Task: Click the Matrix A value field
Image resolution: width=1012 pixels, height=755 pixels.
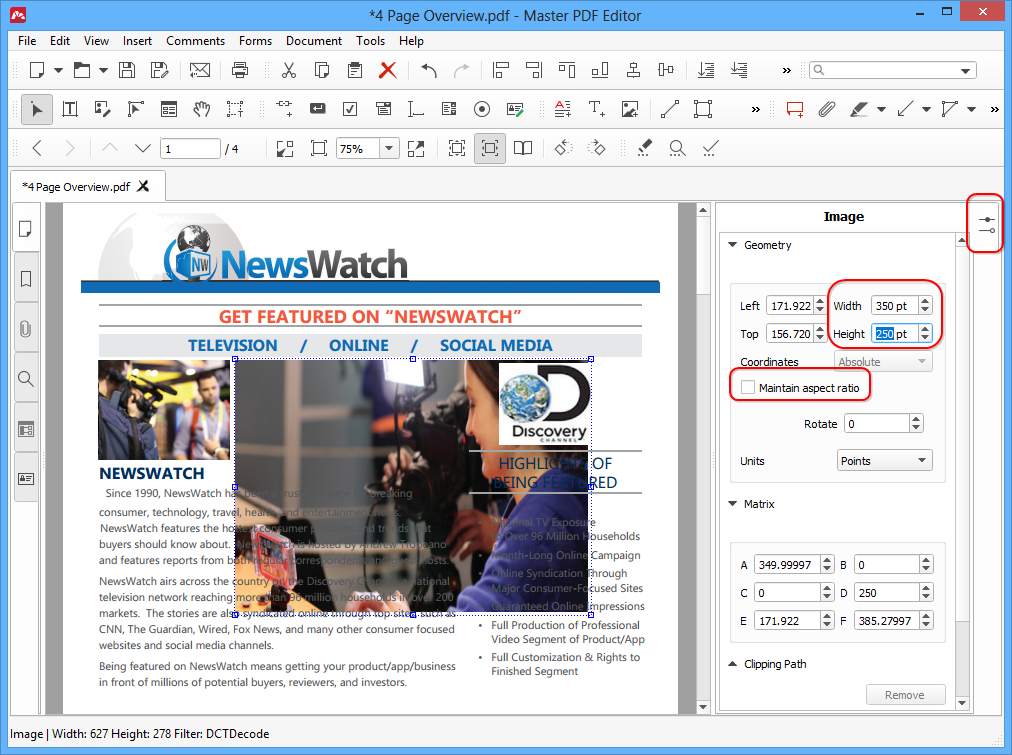Action: pyautogui.click(x=787, y=565)
